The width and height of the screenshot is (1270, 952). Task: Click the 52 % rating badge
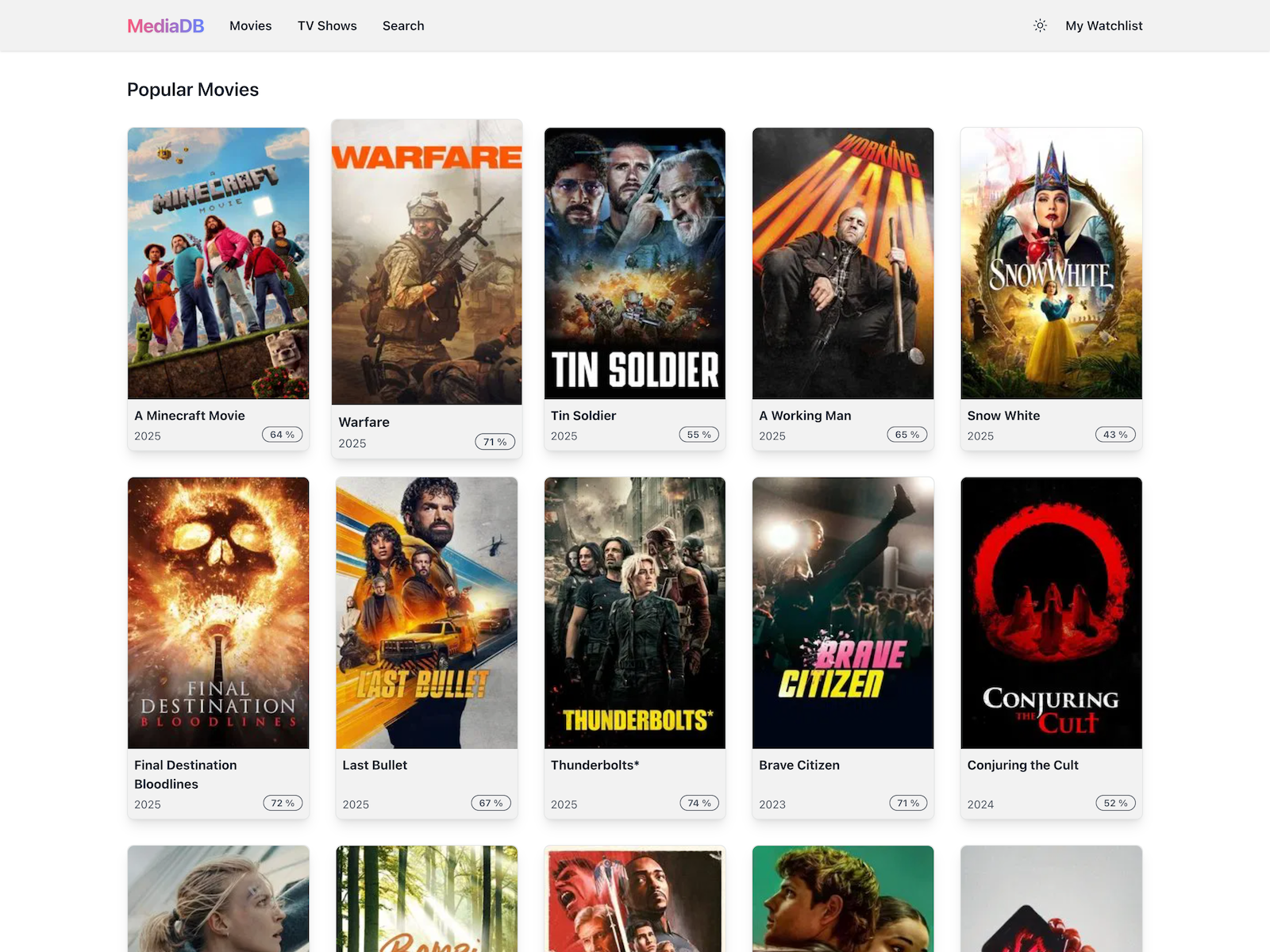[1115, 803]
